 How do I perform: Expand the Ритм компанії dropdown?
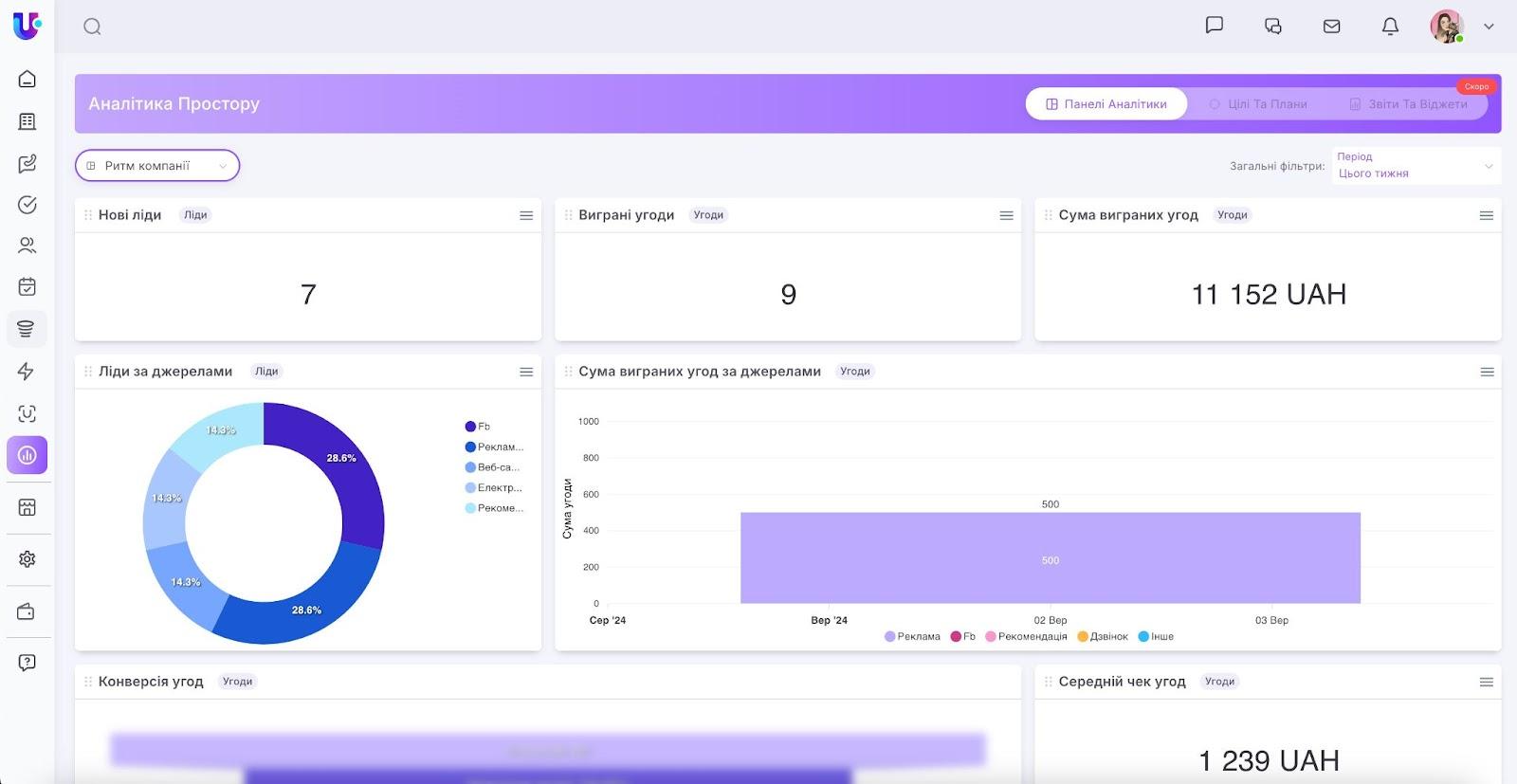coord(157,166)
